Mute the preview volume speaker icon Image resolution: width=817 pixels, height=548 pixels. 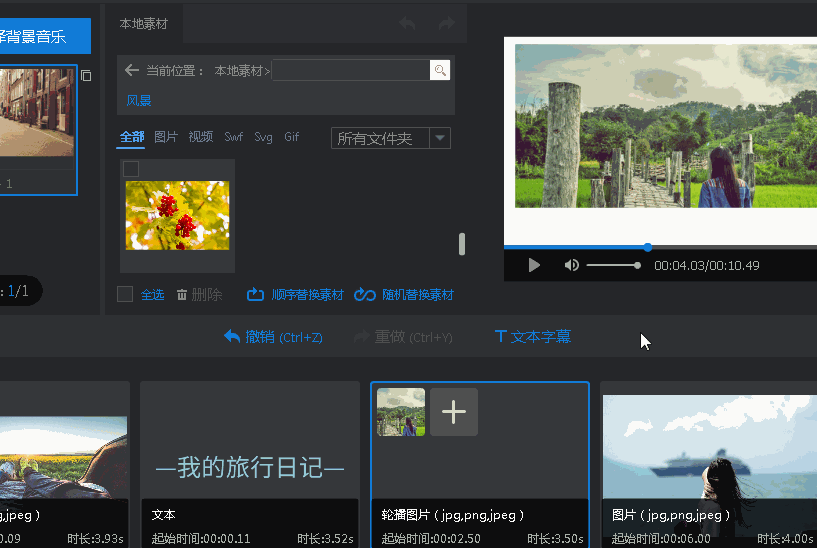[571, 265]
